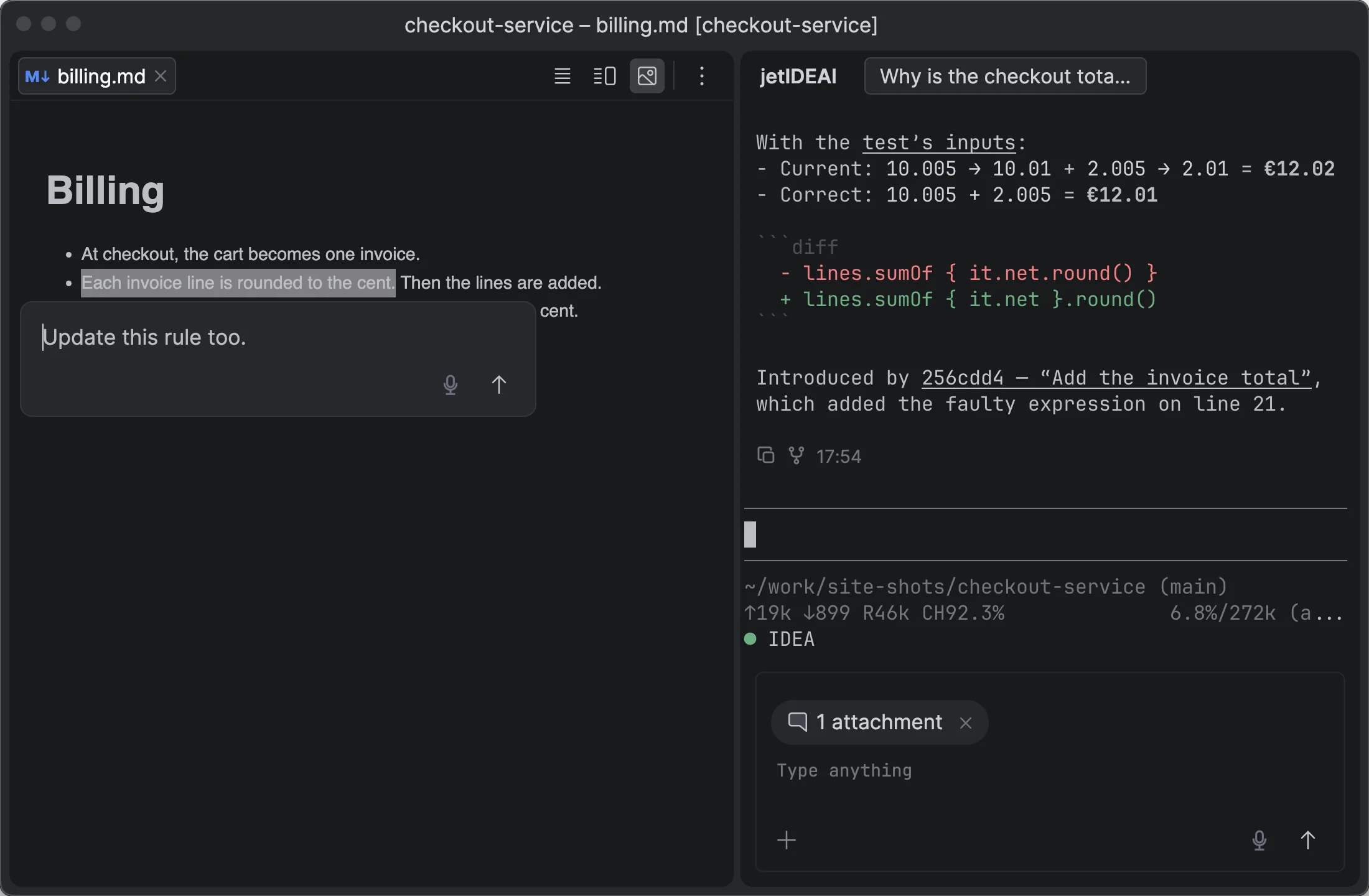Click the 17:54 timestamp
1369x896 pixels.
coord(839,456)
